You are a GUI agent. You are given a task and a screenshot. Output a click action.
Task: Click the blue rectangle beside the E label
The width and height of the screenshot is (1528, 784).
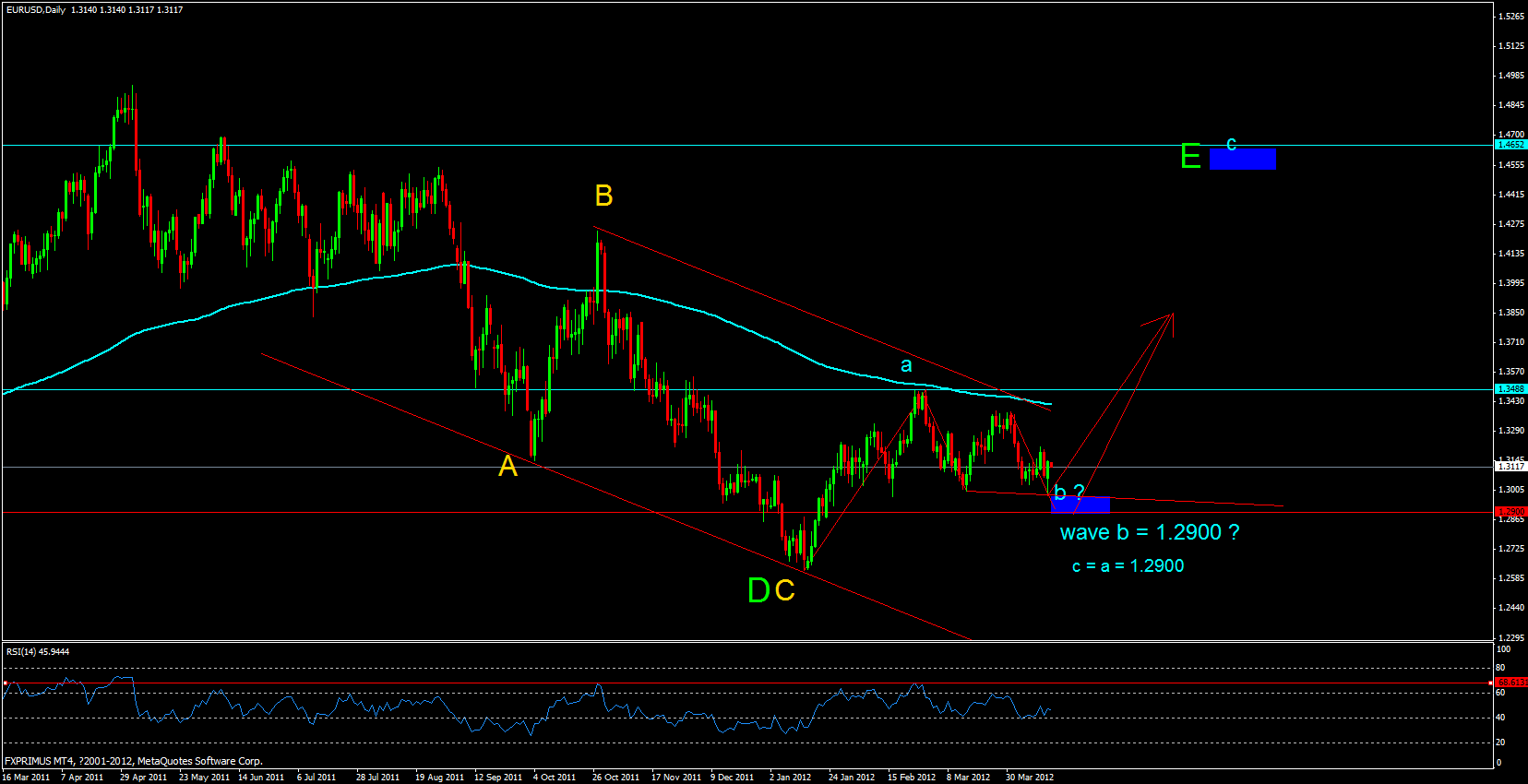(1243, 160)
